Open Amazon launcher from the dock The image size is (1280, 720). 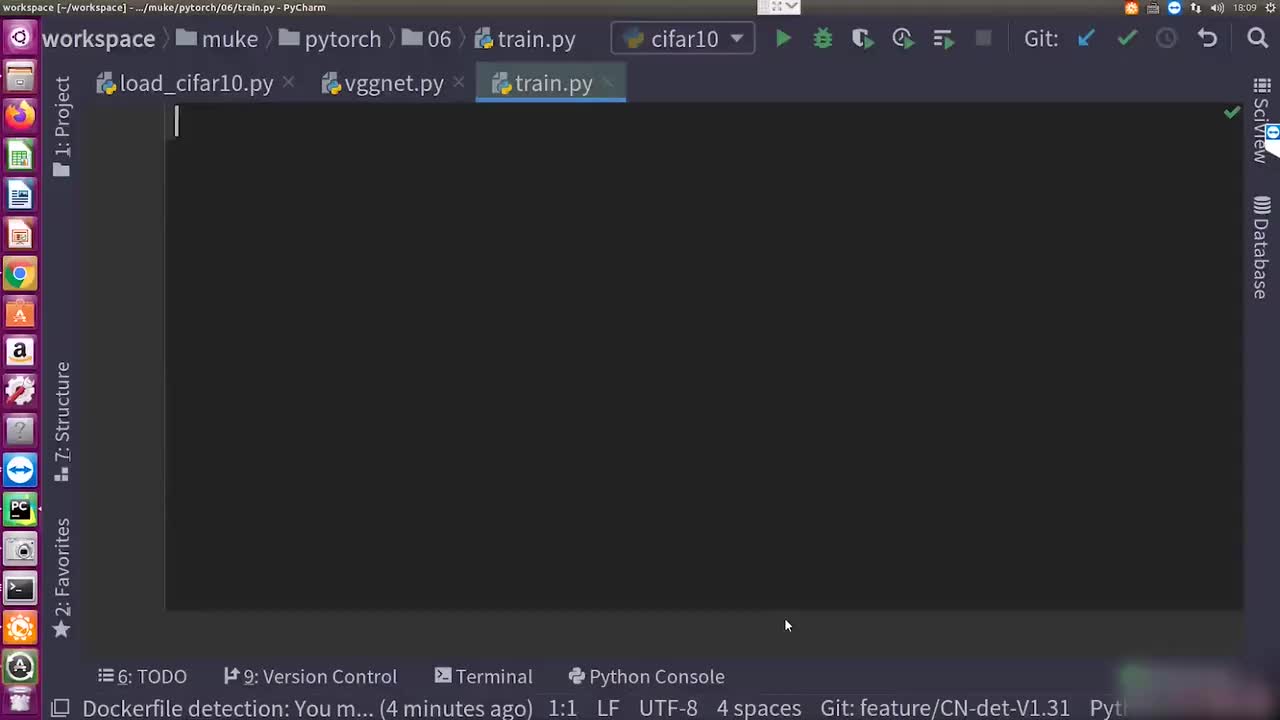tap(20, 352)
